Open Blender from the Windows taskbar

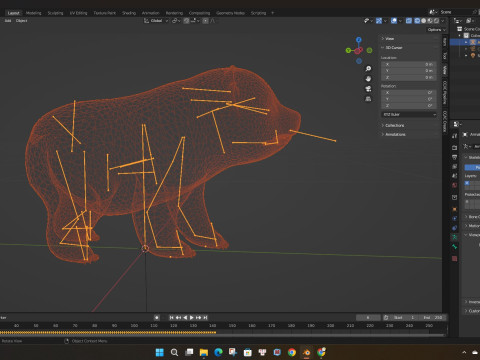(x=306, y=352)
